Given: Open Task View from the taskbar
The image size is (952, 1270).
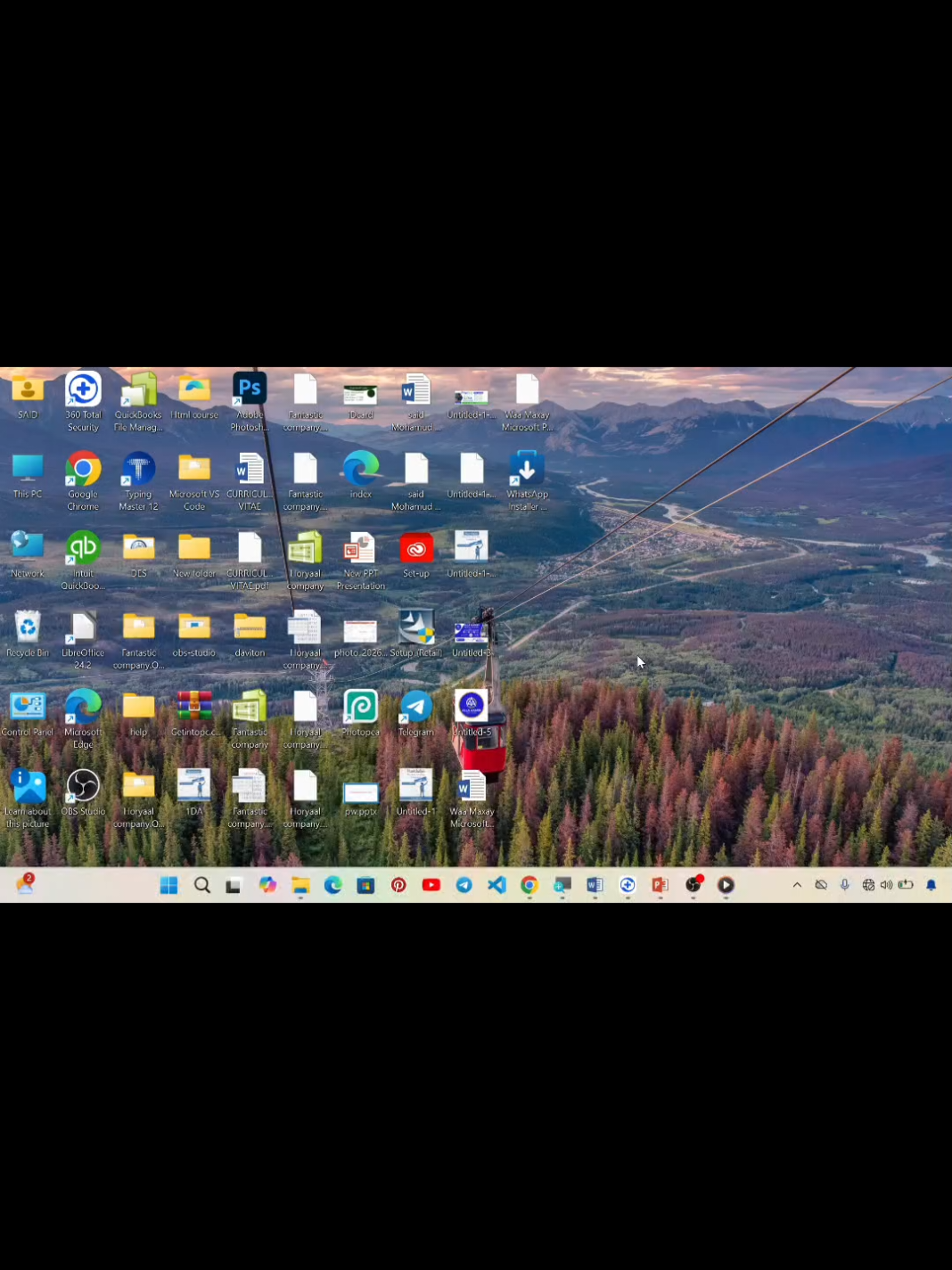Looking at the screenshot, I should coord(234,885).
